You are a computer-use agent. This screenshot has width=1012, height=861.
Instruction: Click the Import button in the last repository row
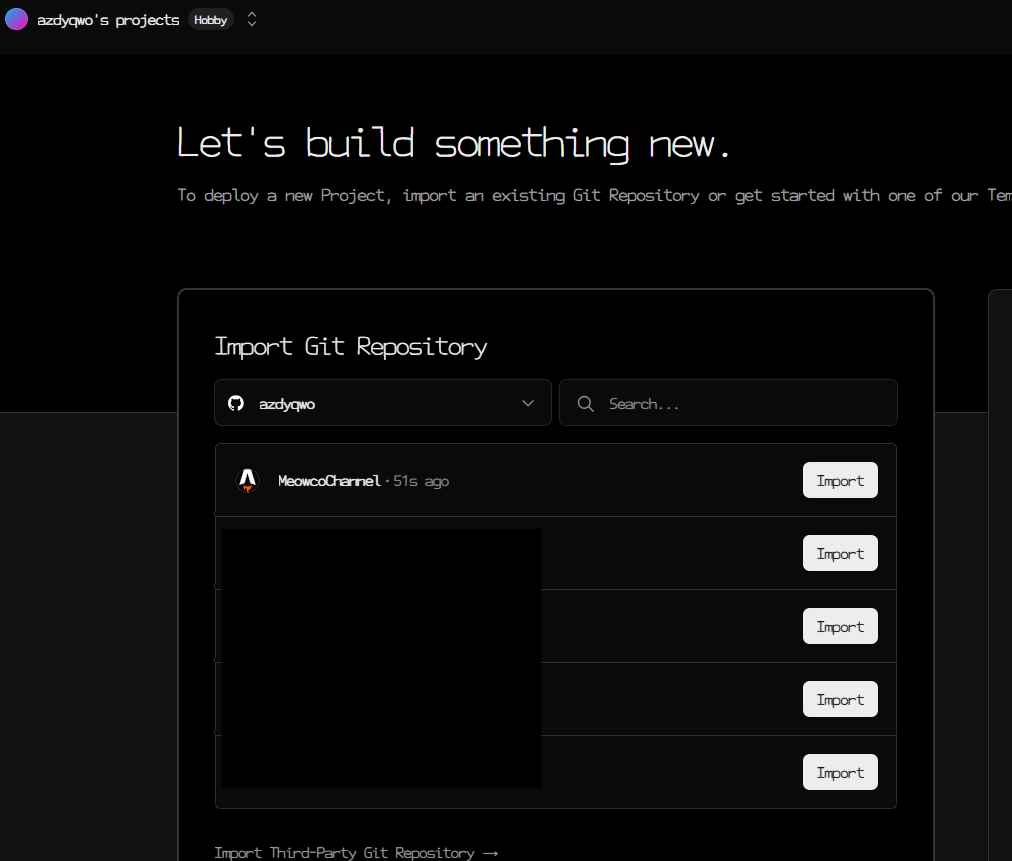coord(840,772)
